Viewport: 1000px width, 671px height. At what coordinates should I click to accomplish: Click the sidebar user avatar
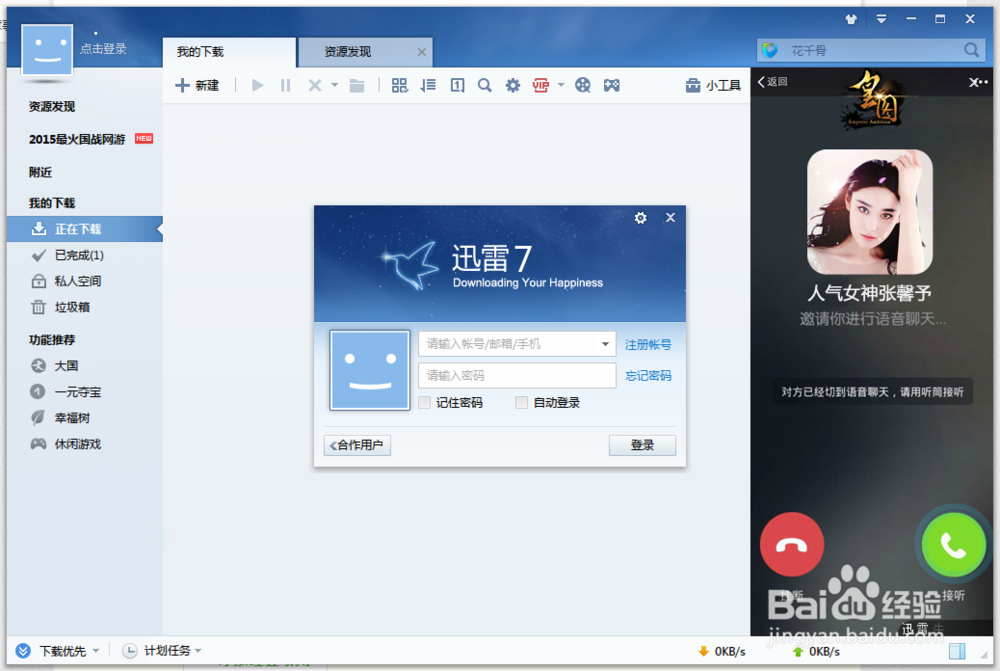(47, 50)
